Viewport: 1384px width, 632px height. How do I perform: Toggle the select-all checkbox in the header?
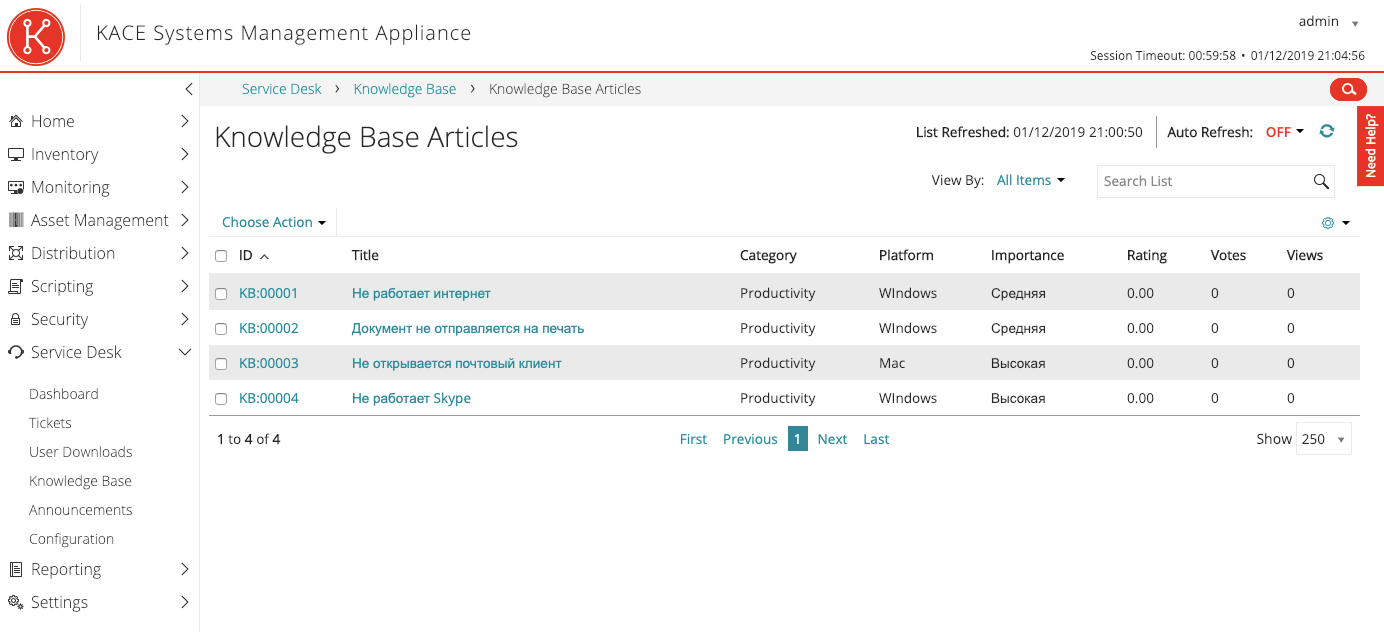click(221, 256)
